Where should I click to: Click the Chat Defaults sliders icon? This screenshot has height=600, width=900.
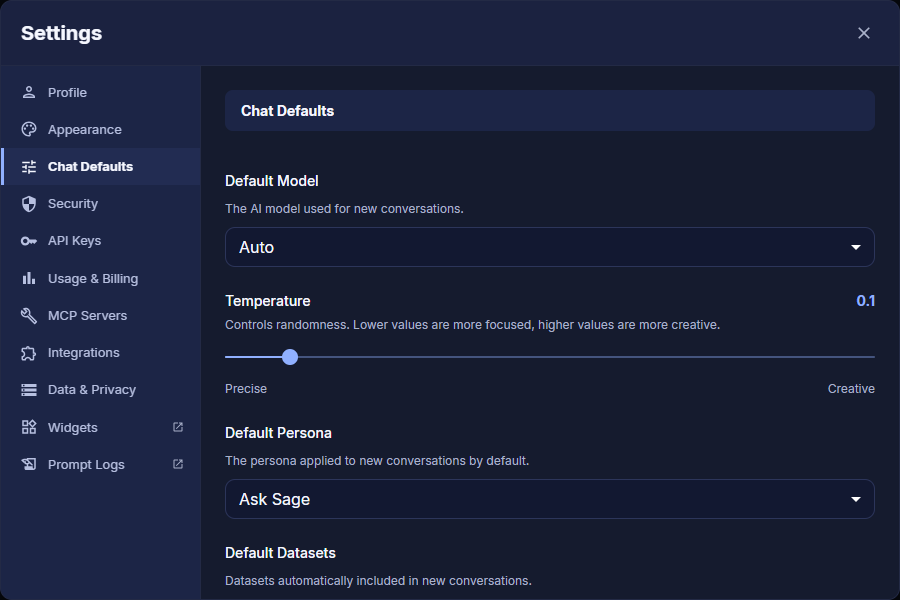(x=29, y=167)
